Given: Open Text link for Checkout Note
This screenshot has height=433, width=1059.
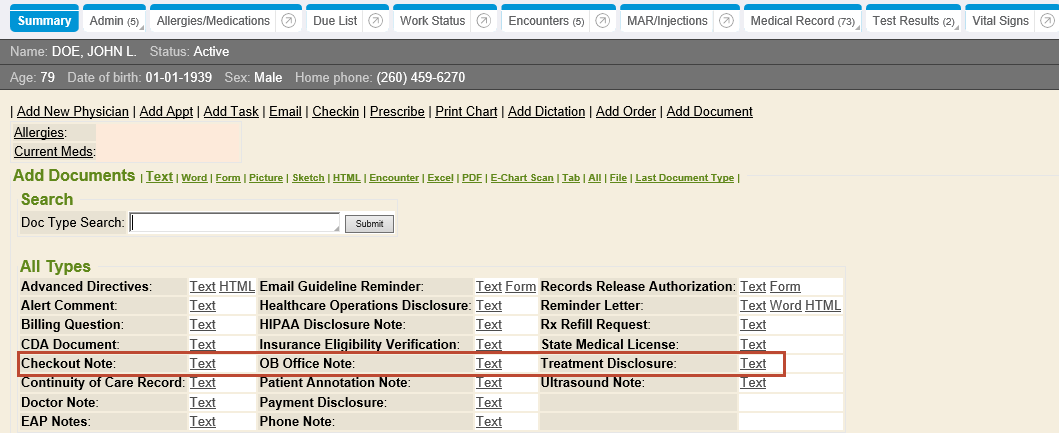Looking at the screenshot, I should 202,363.
